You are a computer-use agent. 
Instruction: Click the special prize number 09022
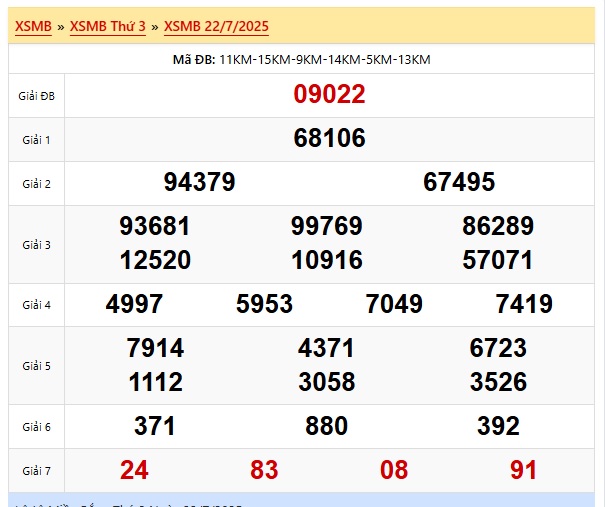(x=329, y=94)
